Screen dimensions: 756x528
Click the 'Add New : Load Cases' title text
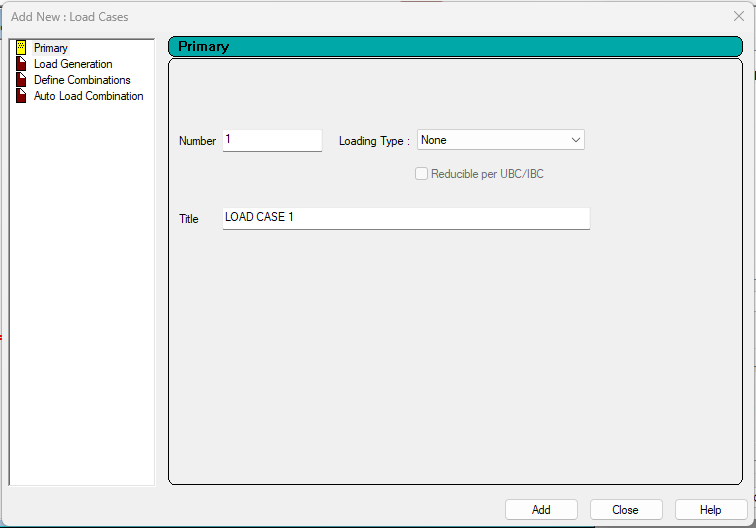[x=69, y=17]
